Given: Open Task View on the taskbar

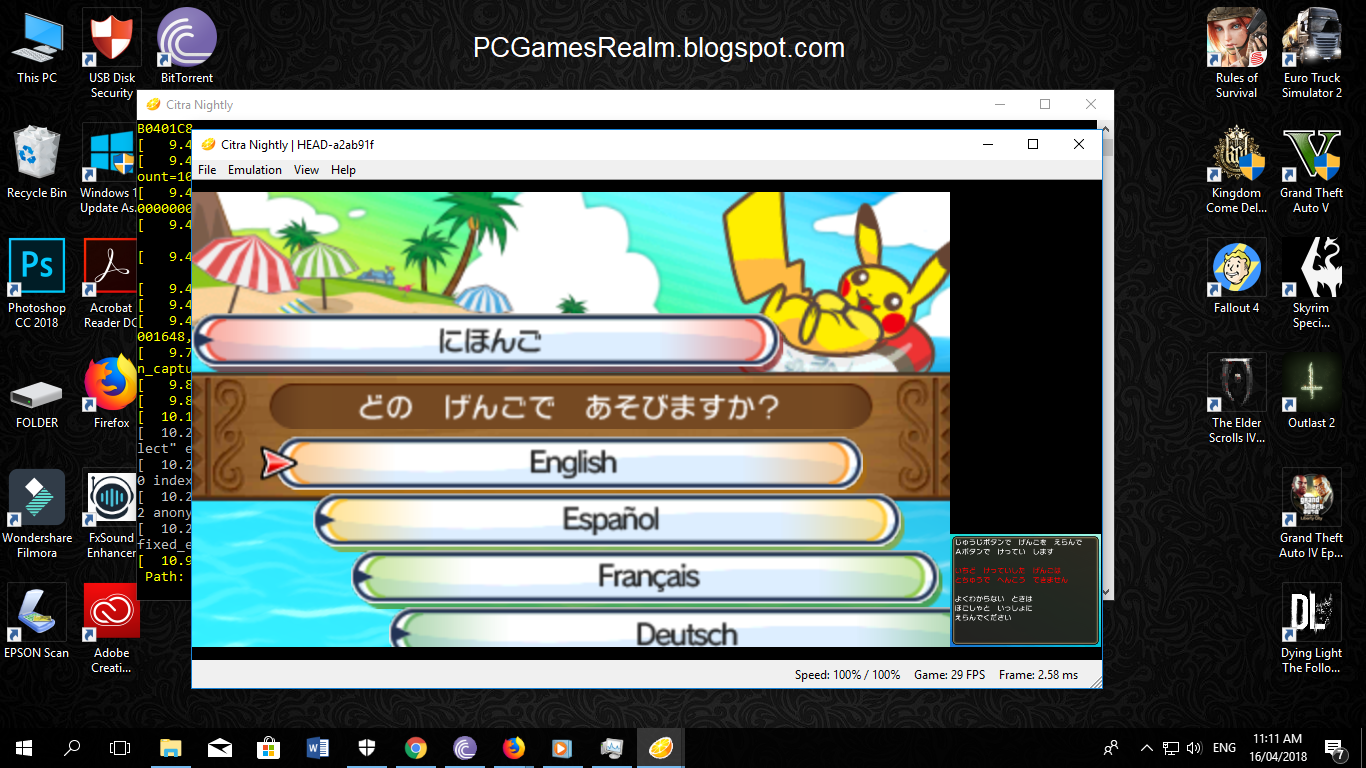Looking at the screenshot, I should click(120, 747).
